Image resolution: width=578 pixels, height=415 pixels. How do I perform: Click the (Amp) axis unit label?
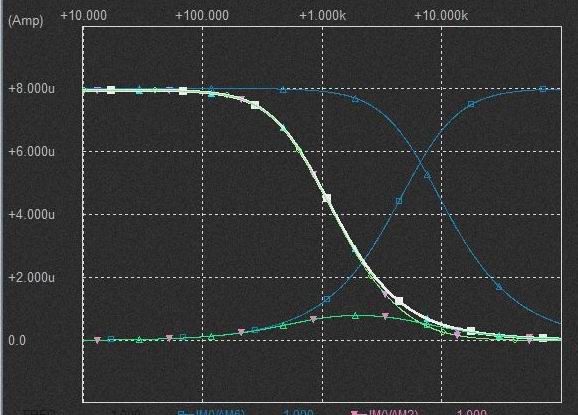[25, 21]
